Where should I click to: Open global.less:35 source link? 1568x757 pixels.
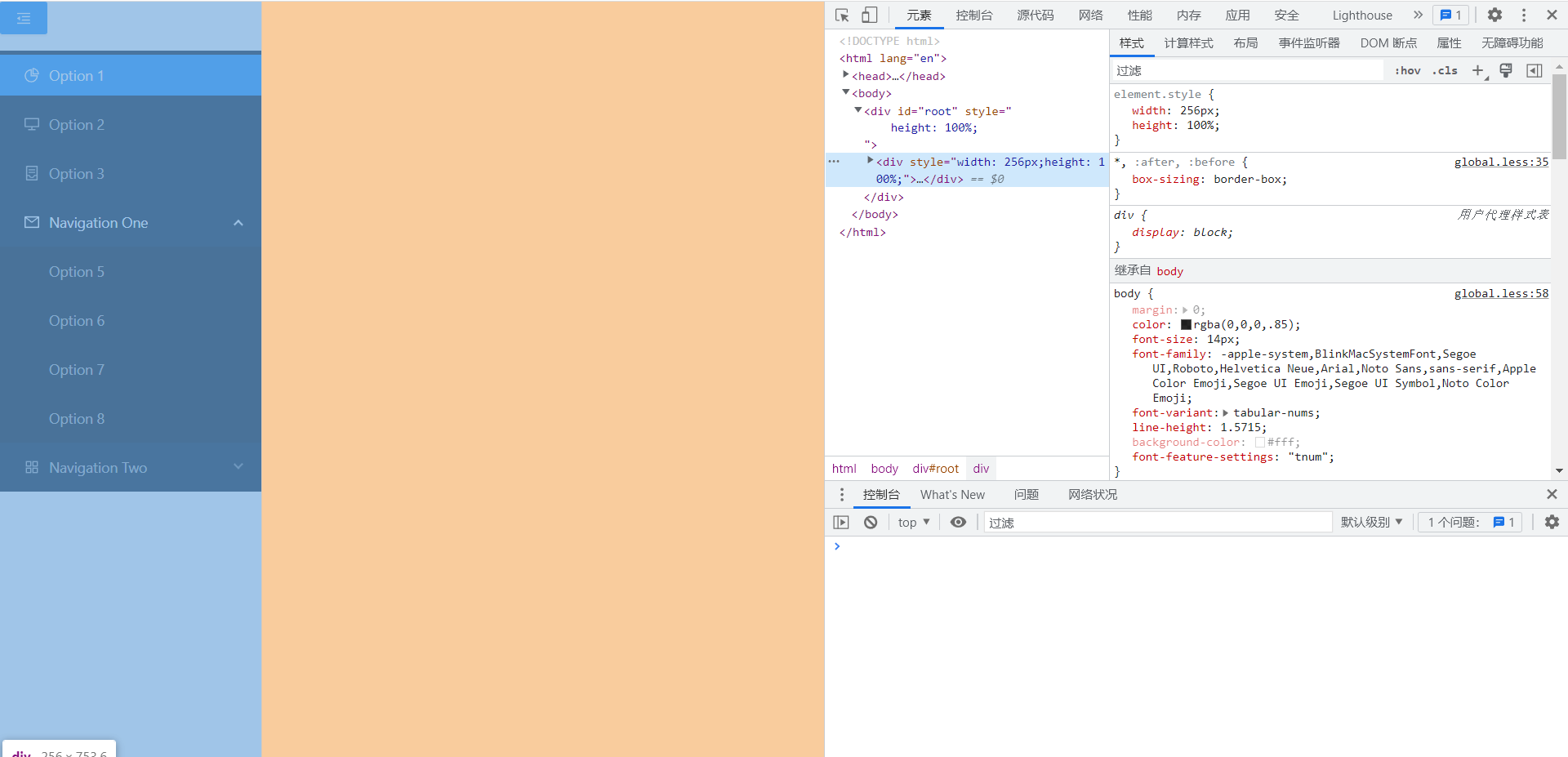pyautogui.click(x=1501, y=162)
